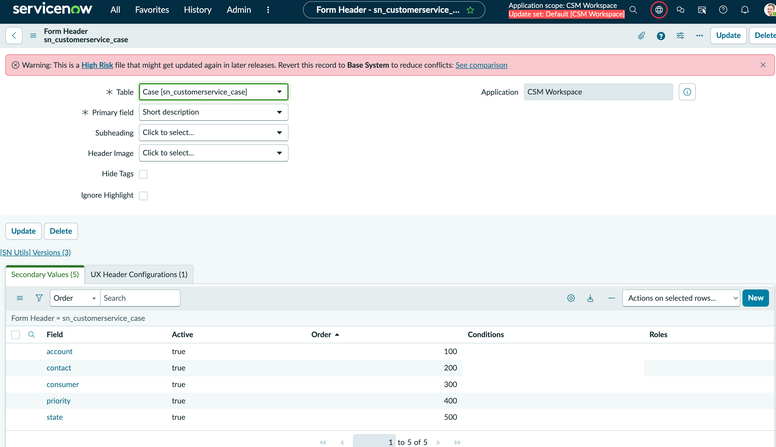Image resolution: width=776 pixels, height=447 pixels.
Task: Open the Subheading dropdown
Action: point(213,133)
